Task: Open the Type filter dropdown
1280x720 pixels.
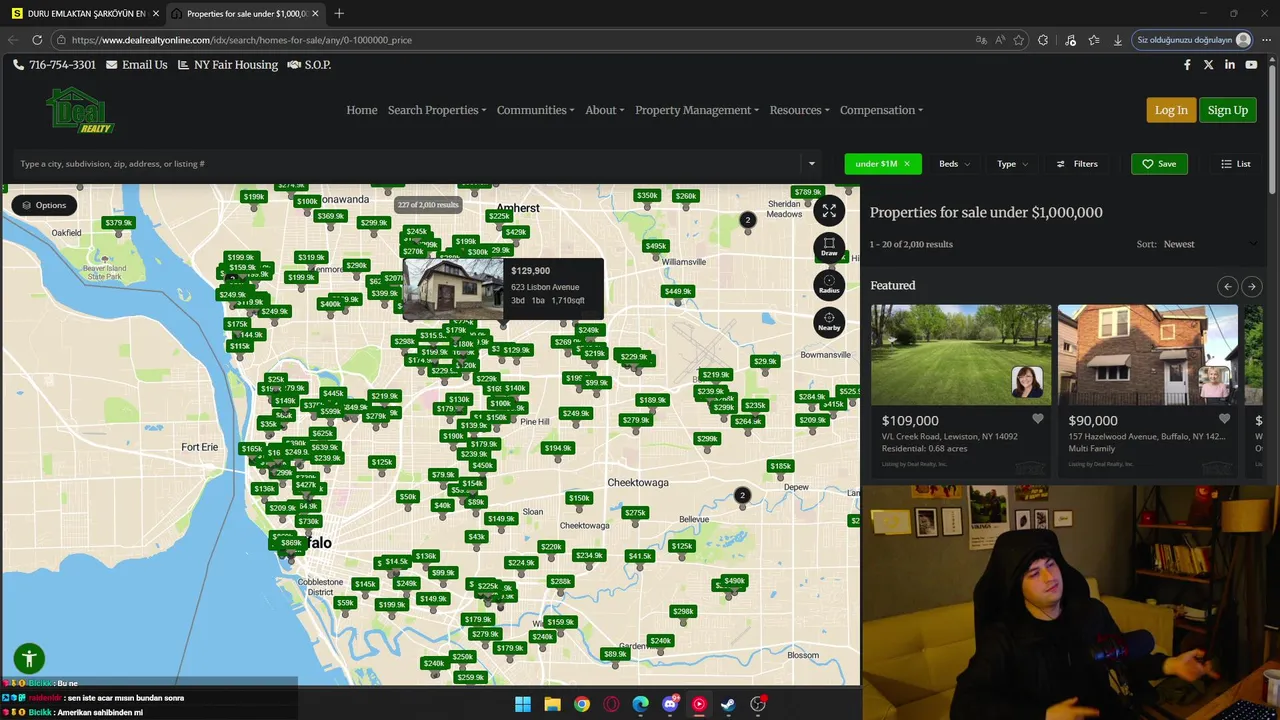Action: coord(1012,164)
